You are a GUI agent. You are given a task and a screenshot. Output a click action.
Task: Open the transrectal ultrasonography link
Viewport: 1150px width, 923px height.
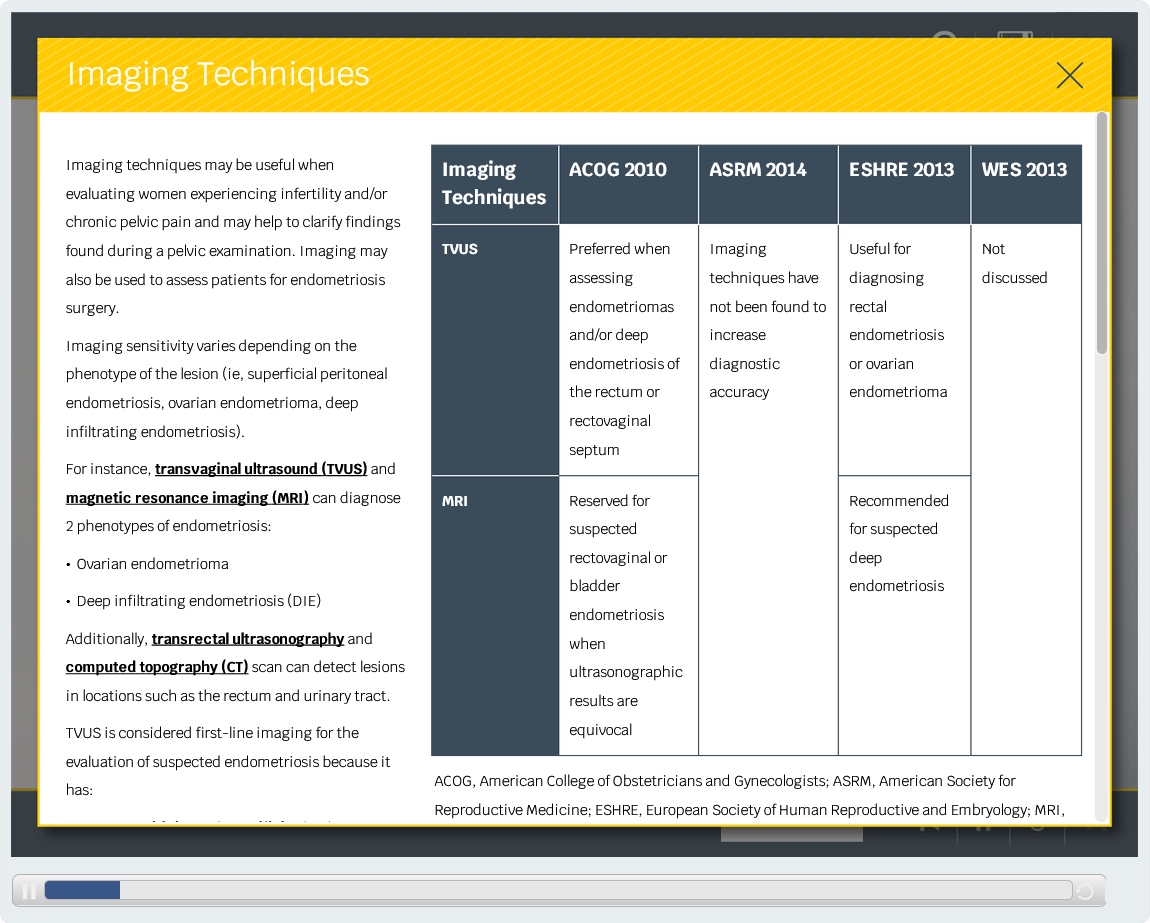click(247, 638)
